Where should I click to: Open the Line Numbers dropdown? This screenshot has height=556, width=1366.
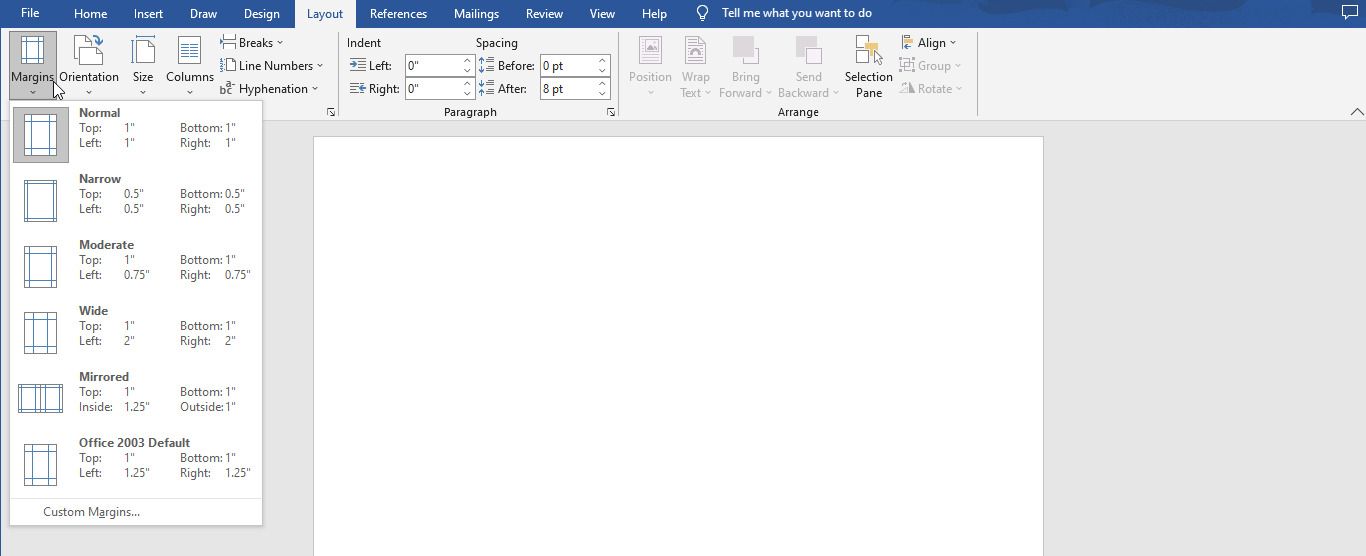click(272, 65)
